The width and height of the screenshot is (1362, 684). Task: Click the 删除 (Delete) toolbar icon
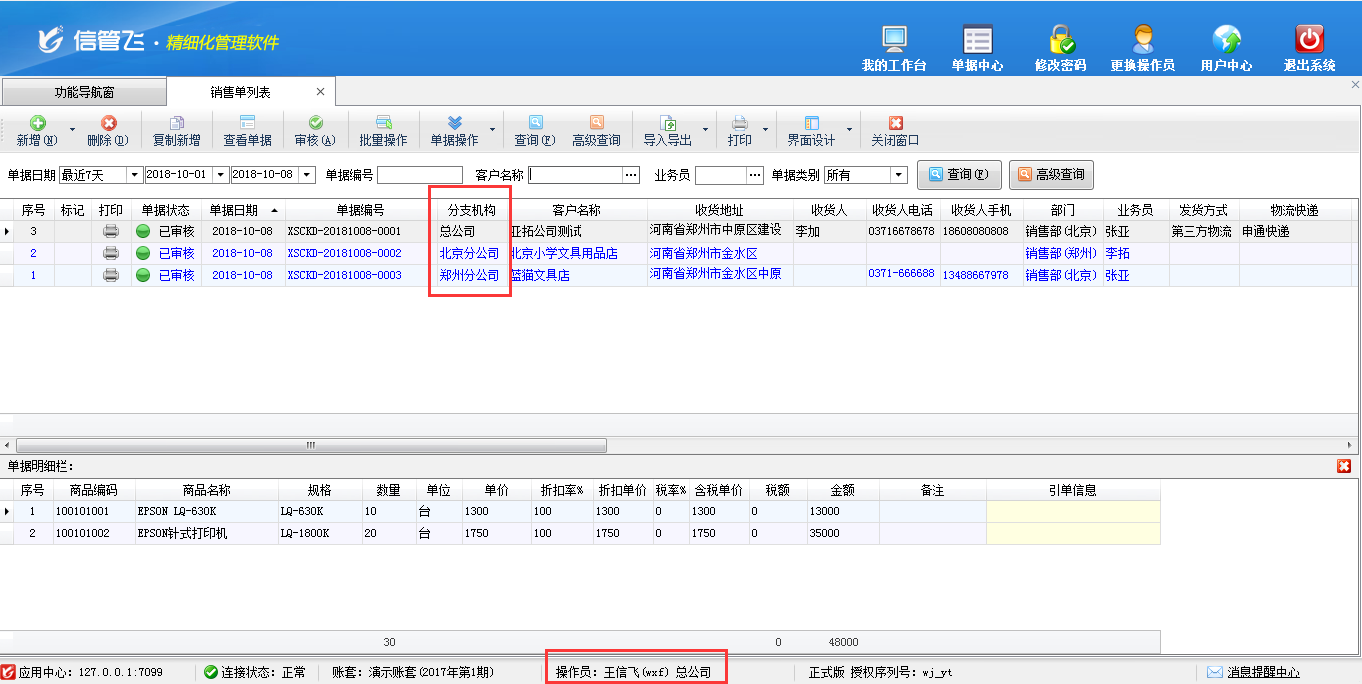[108, 124]
